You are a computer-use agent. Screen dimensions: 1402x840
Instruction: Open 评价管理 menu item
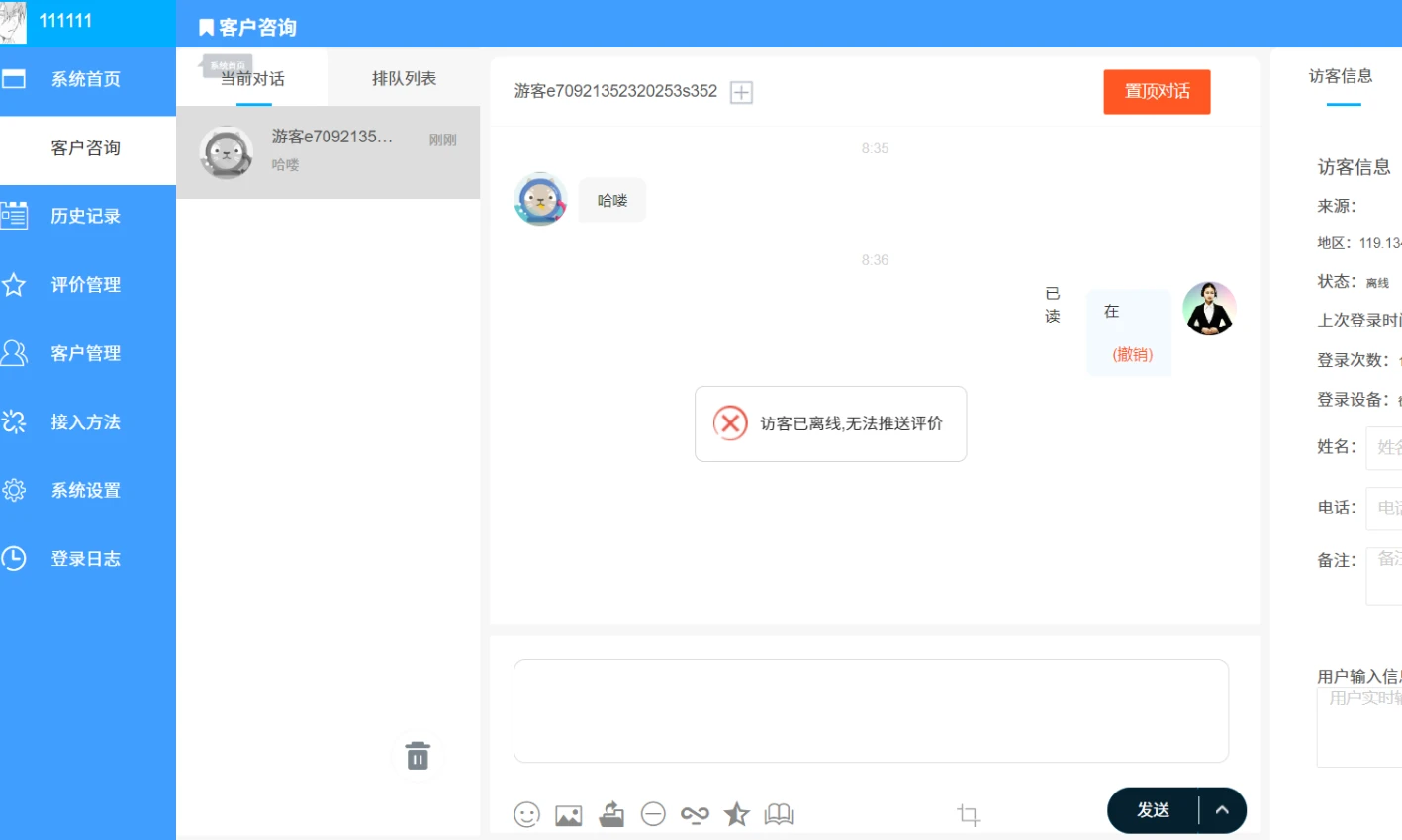(x=88, y=285)
